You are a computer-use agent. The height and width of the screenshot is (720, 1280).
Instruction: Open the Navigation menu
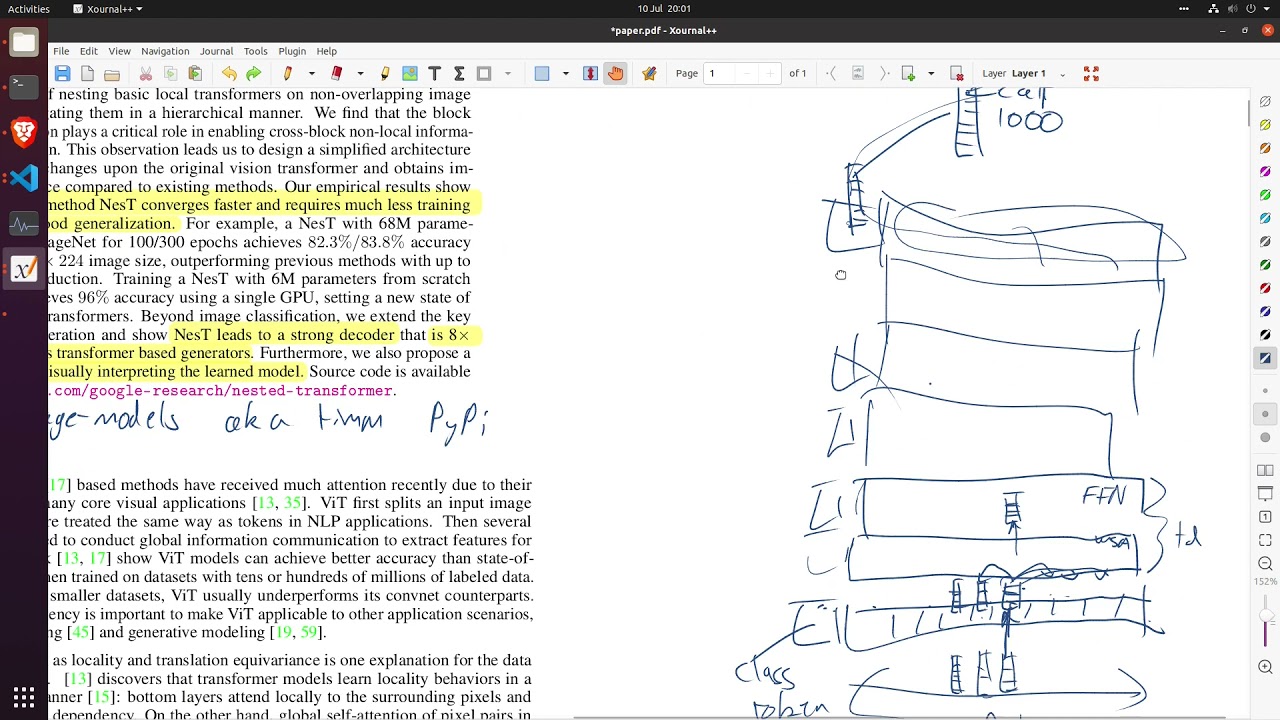coord(165,51)
